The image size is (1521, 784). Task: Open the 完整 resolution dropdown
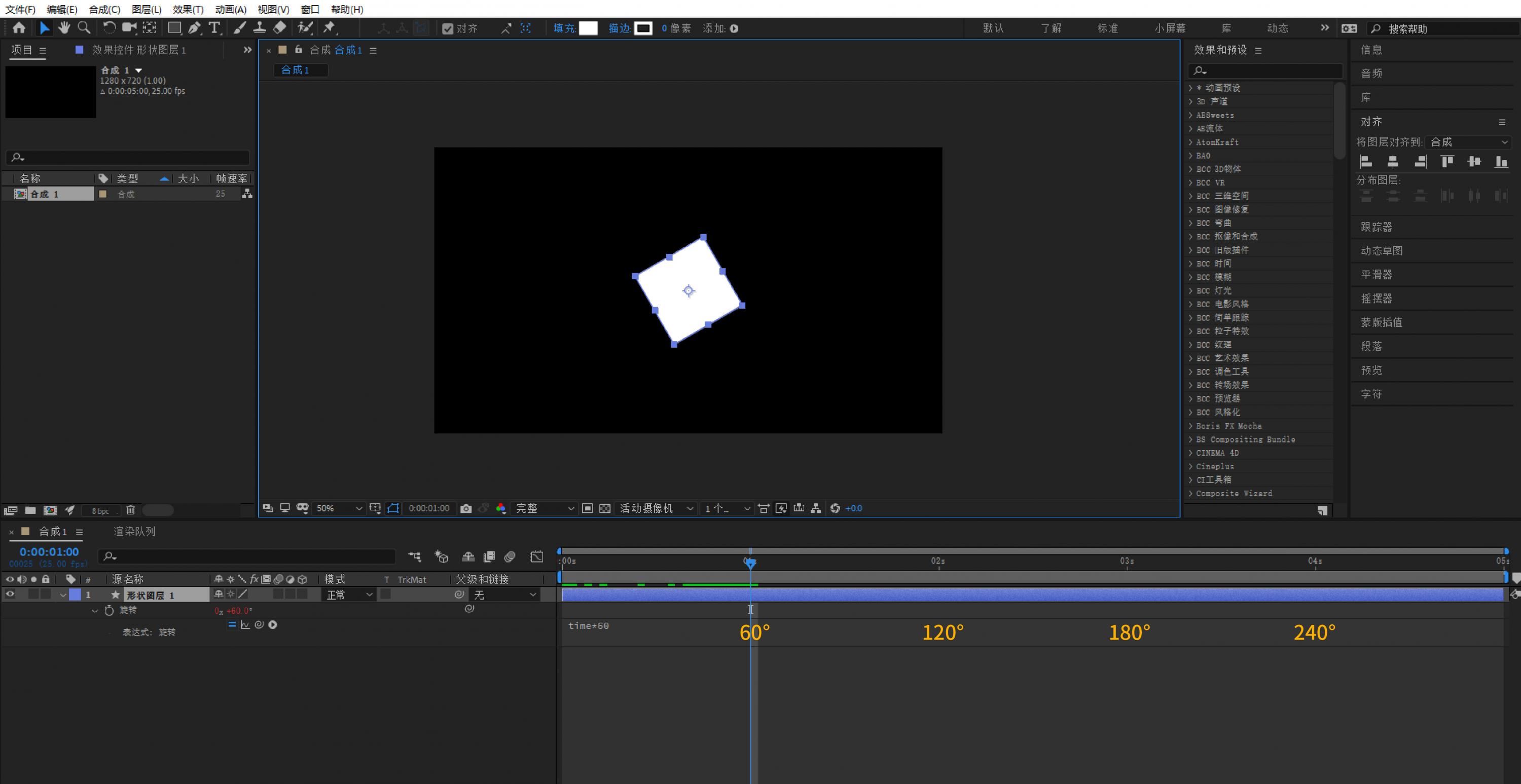tap(544, 508)
